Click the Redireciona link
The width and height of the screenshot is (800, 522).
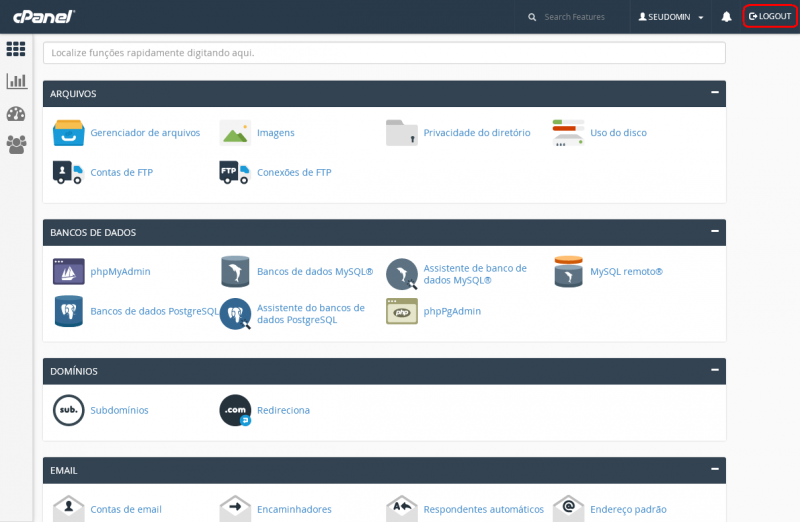(284, 410)
